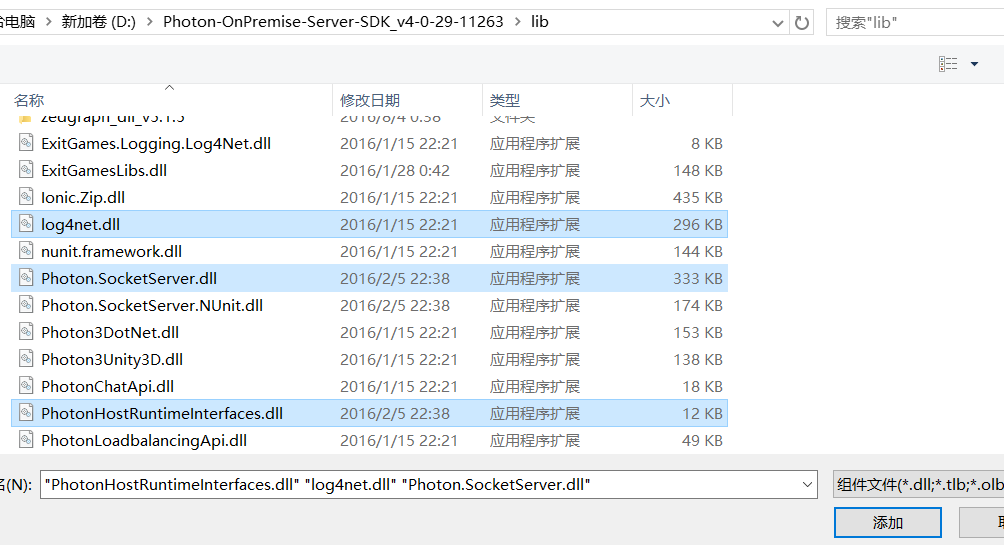The width and height of the screenshot is (1004, 545).
Task: Open the view options dropdown arrow
Action: [x=974, y=64]
